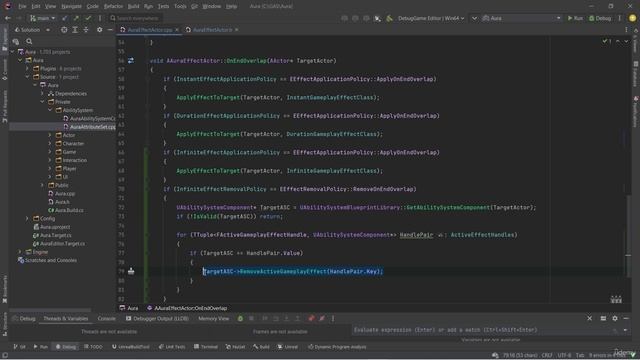Screen dimensions: 640x360
Task: Open the Refactor menu
Action: pyautogui.click(x=113, y=6)
